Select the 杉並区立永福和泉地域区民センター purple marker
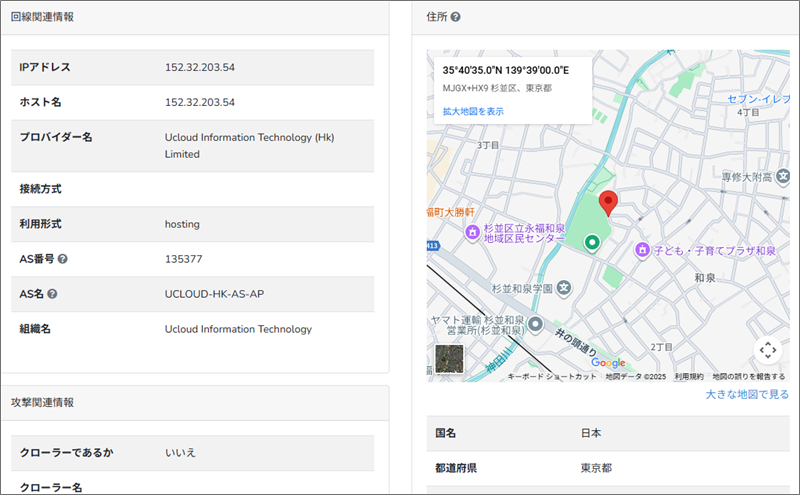 [x=472, y=232]
